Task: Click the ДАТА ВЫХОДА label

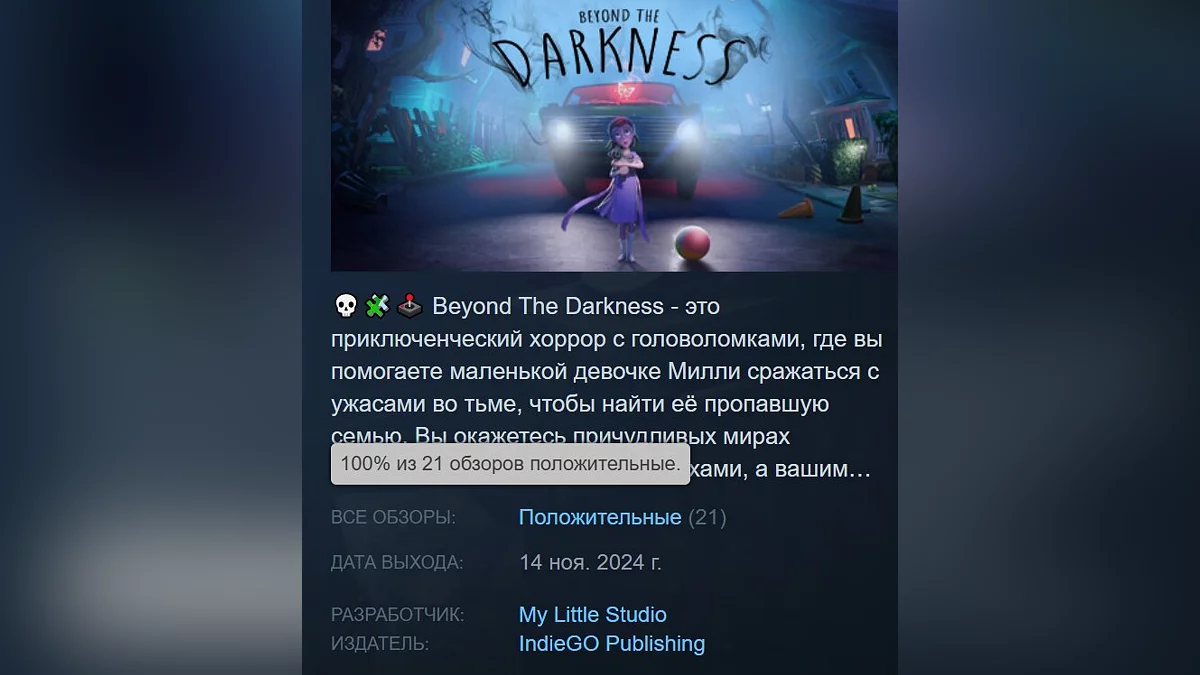Action: point(397,563)
